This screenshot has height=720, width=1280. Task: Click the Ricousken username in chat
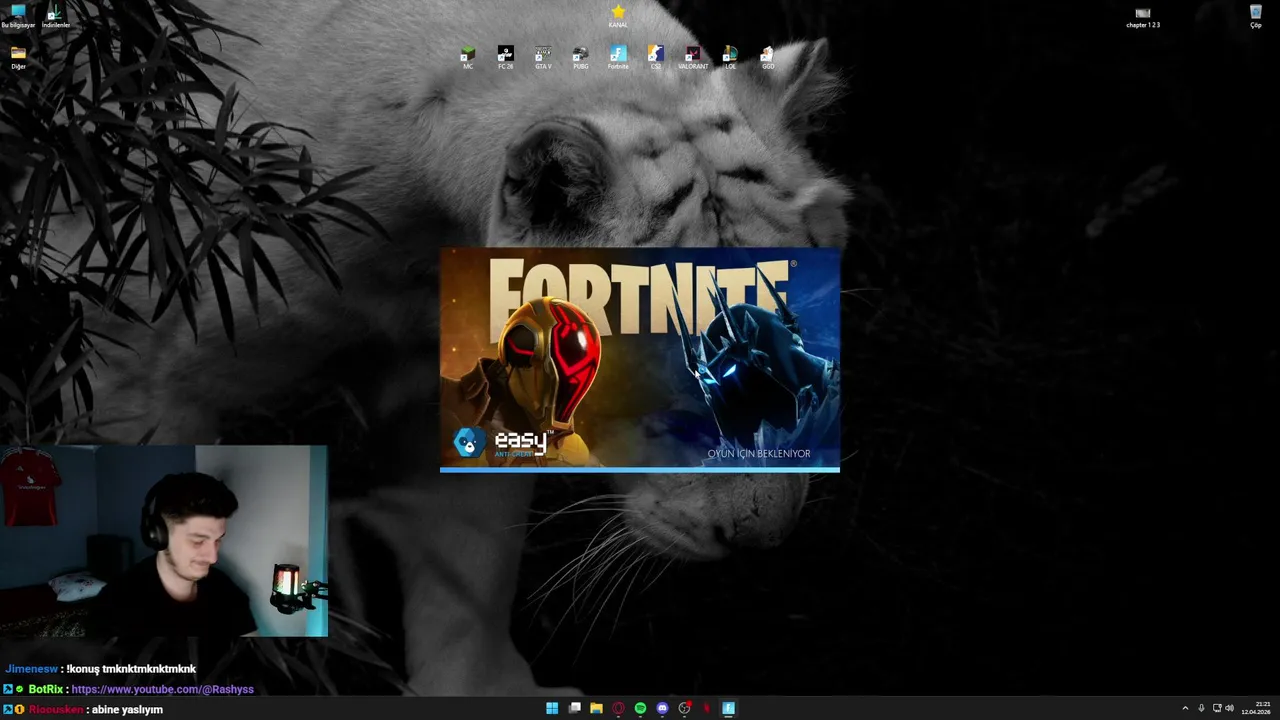coord(56,710)
